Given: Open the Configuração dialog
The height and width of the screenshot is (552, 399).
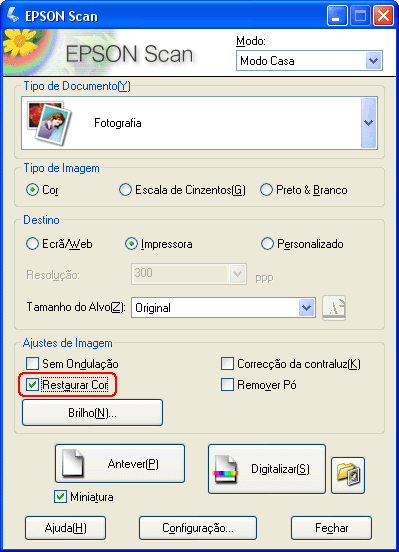Looking at the screenshot, I should click(x=198, y=528).
